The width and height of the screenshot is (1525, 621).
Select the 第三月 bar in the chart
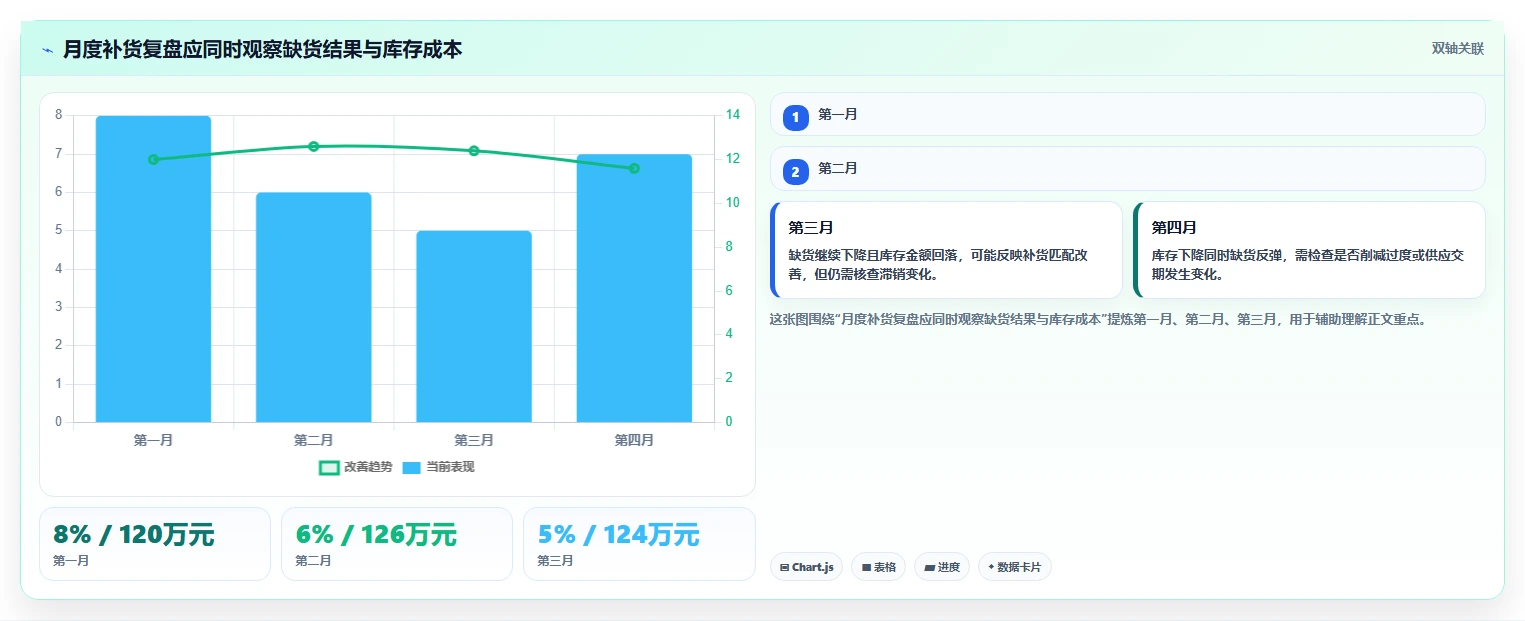[x=474, y=326]
